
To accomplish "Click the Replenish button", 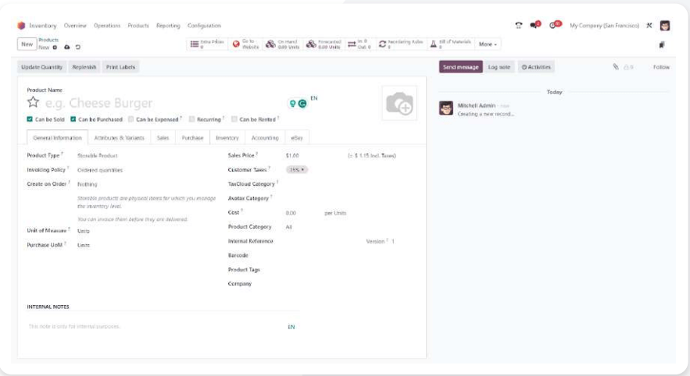I will click(x=84, y=67).
